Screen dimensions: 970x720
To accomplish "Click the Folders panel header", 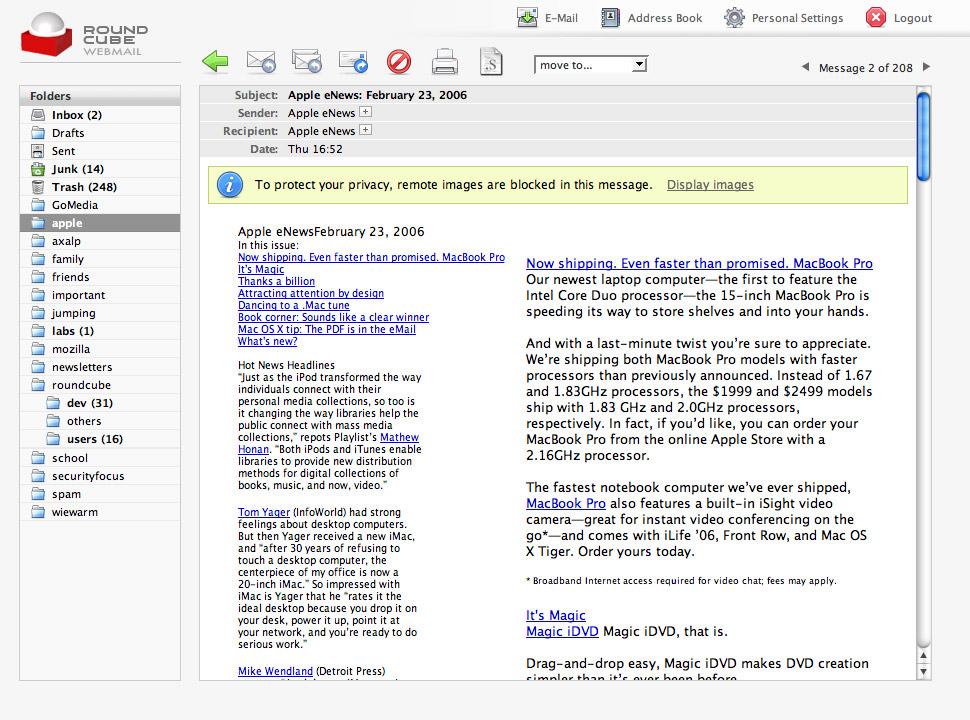I will point(100,96).
